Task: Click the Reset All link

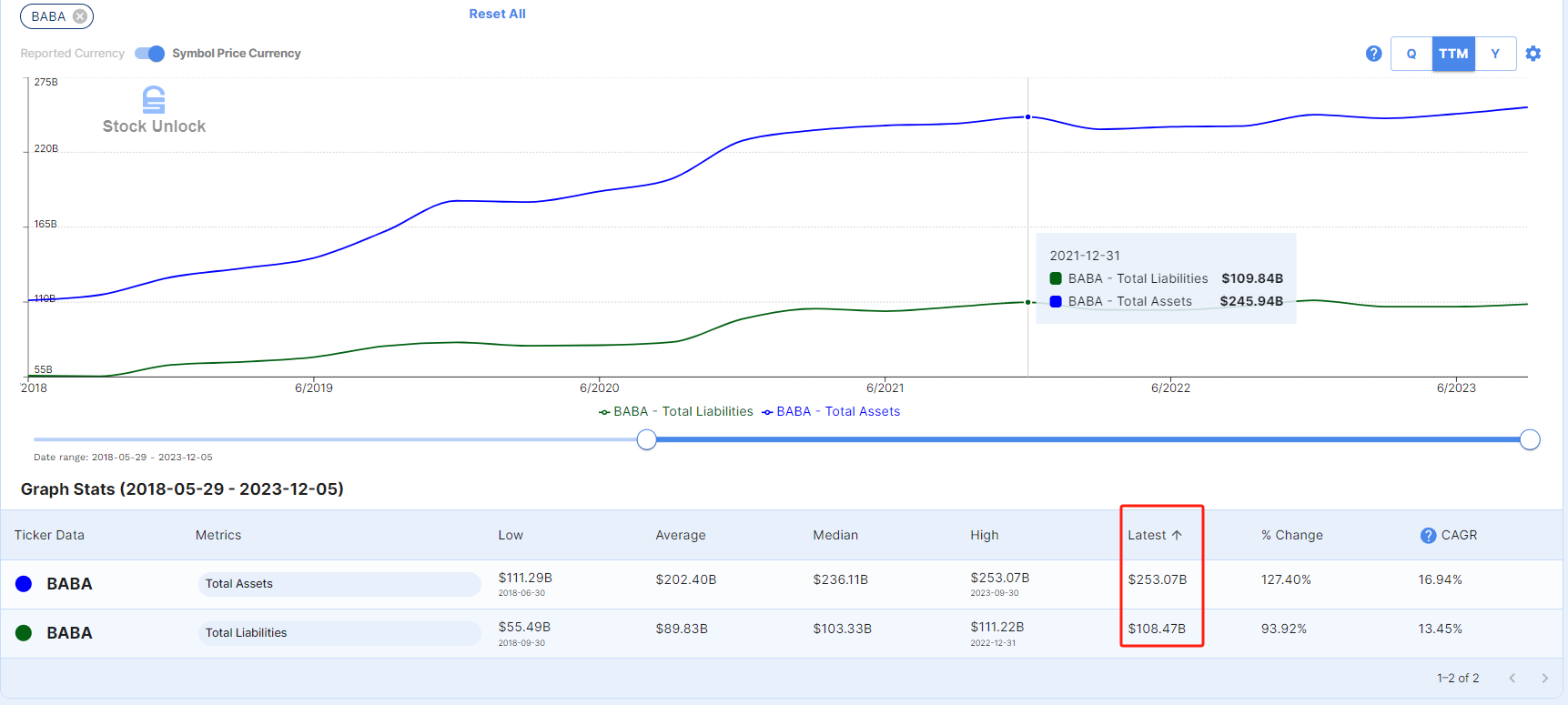Action: pyautogui.click(x=497, y=14)
